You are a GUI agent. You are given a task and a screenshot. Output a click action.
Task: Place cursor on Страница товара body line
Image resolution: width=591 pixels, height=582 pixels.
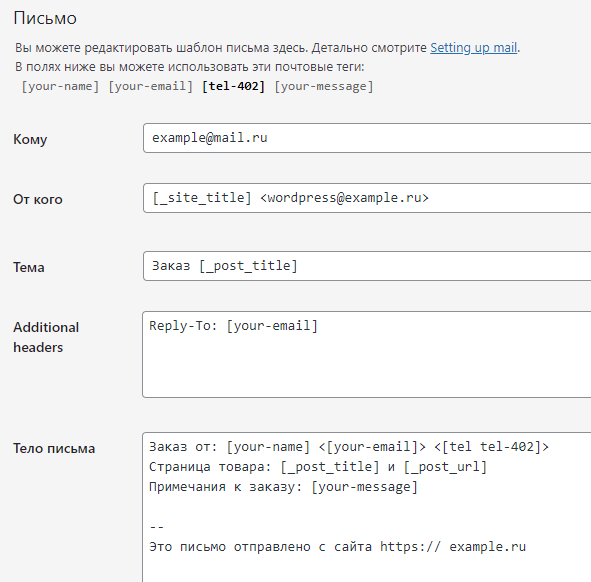pyautogui.click(x=318, y=467)
